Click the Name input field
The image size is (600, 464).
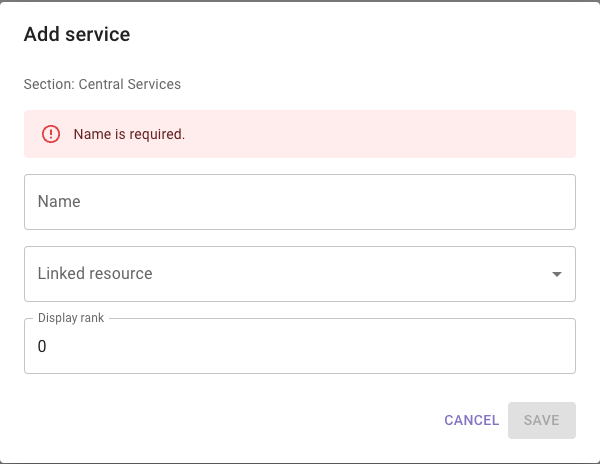tap(300, 202)
